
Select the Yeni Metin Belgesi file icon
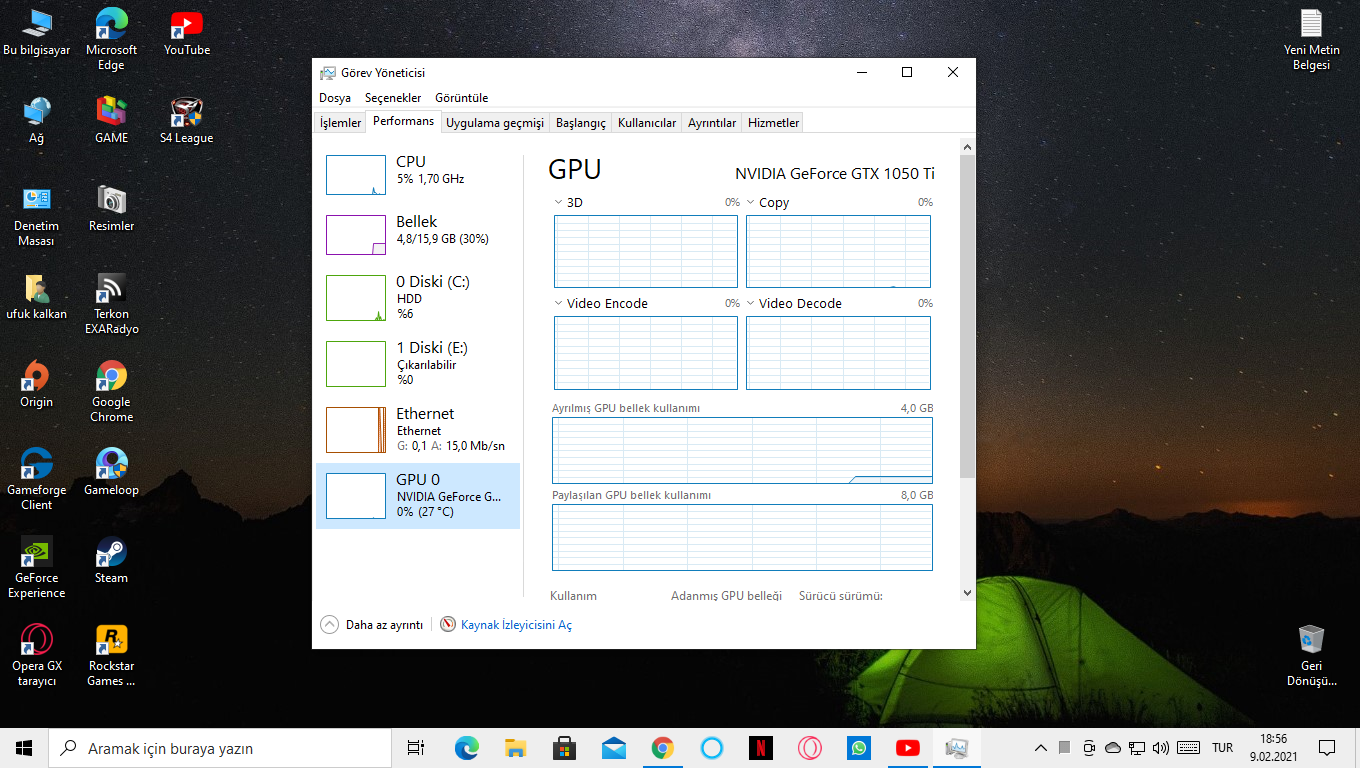coord(1311,40)
